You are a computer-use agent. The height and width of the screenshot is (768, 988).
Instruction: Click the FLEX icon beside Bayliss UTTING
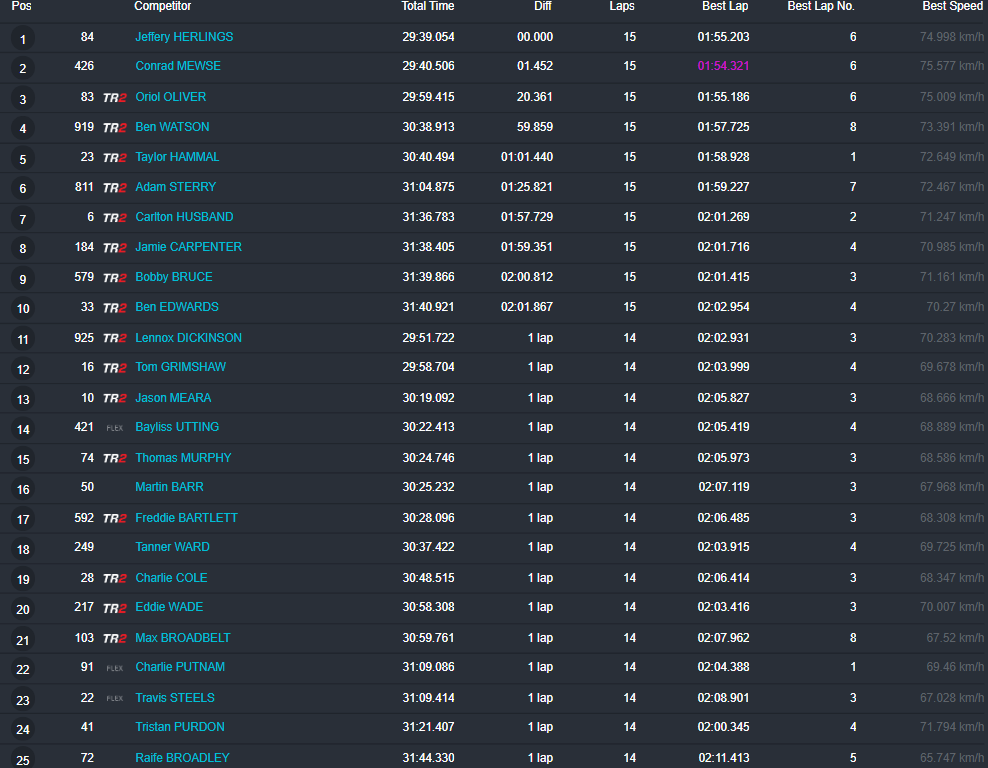(115, 427)
